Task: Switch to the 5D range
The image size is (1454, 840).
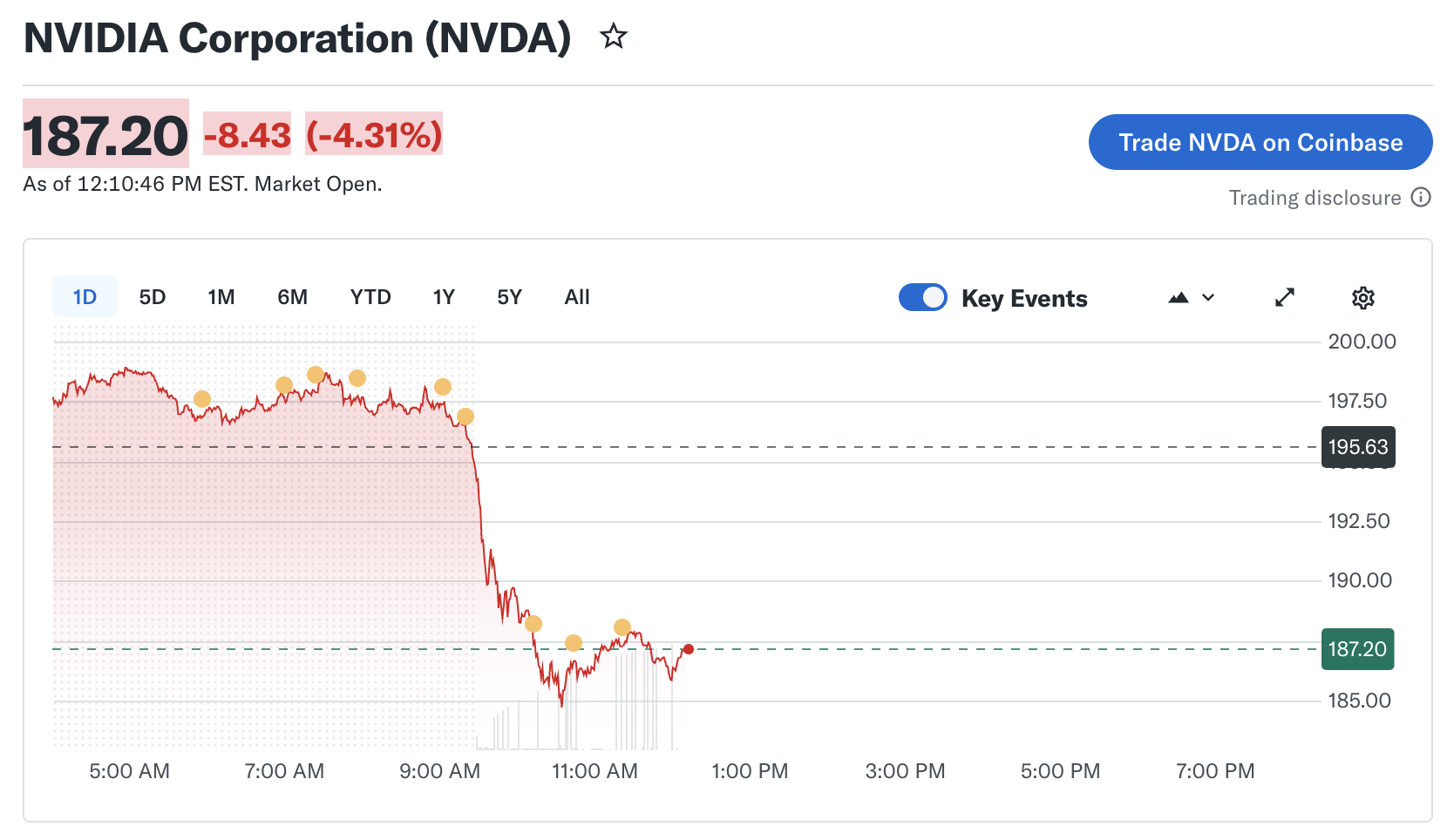Action: point(153,297)
